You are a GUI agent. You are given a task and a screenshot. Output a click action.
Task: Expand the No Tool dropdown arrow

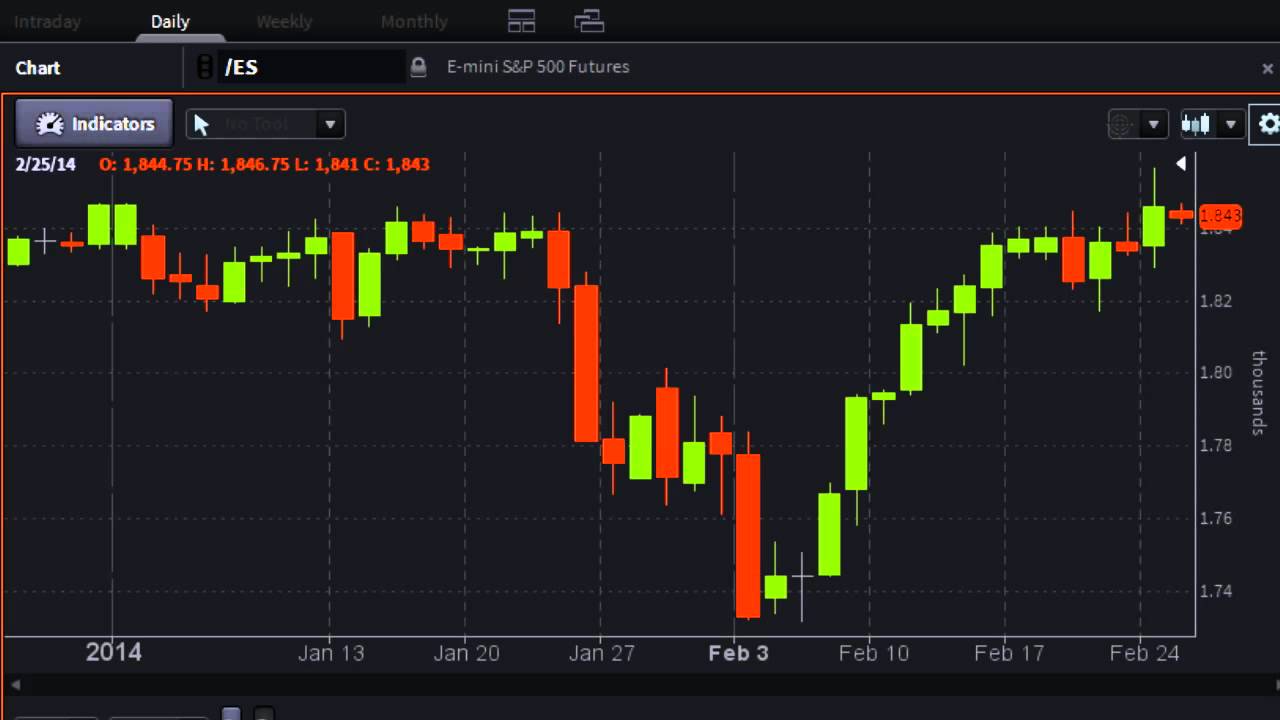329,124
